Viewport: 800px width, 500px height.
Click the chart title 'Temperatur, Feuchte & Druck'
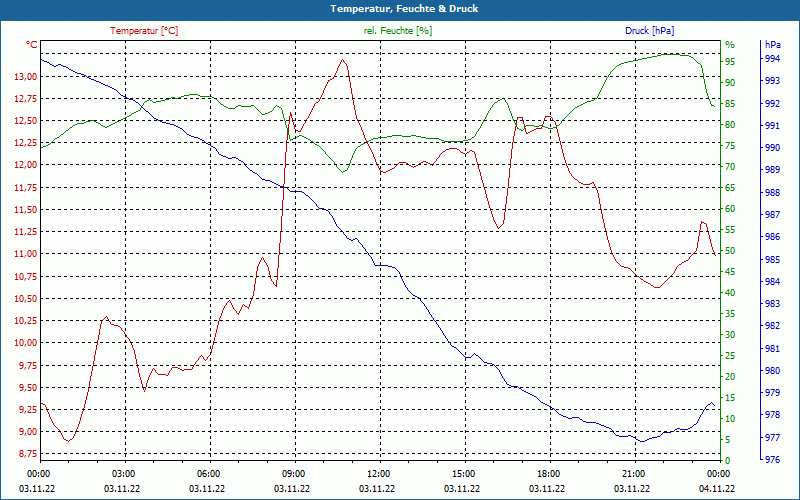tap(404, 9)
